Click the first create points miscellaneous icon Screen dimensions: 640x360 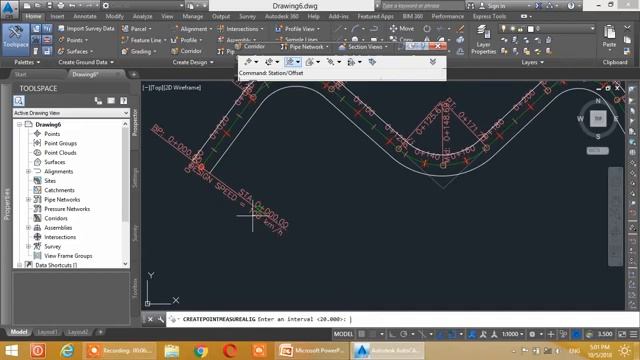248,62
